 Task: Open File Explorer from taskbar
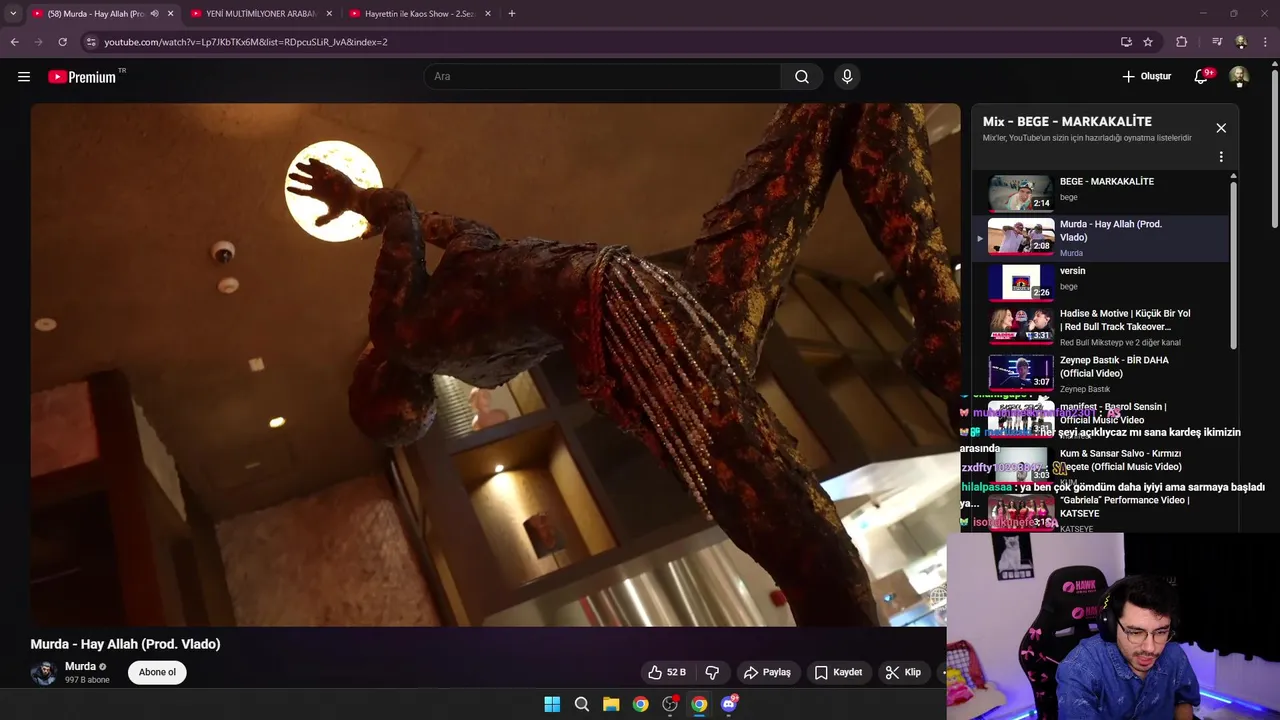611,704
